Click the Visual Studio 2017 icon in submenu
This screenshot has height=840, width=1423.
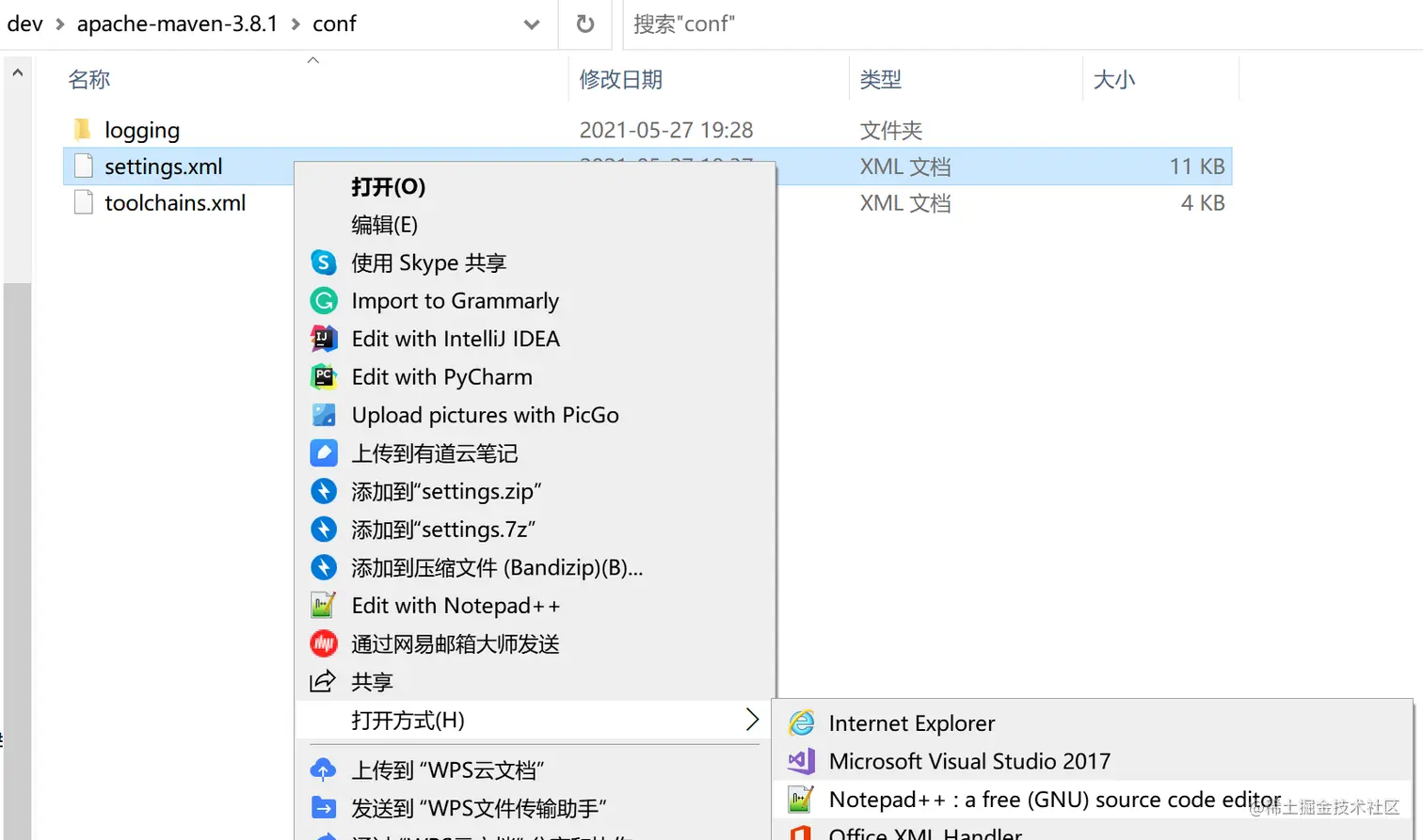[x=802, y=761]
